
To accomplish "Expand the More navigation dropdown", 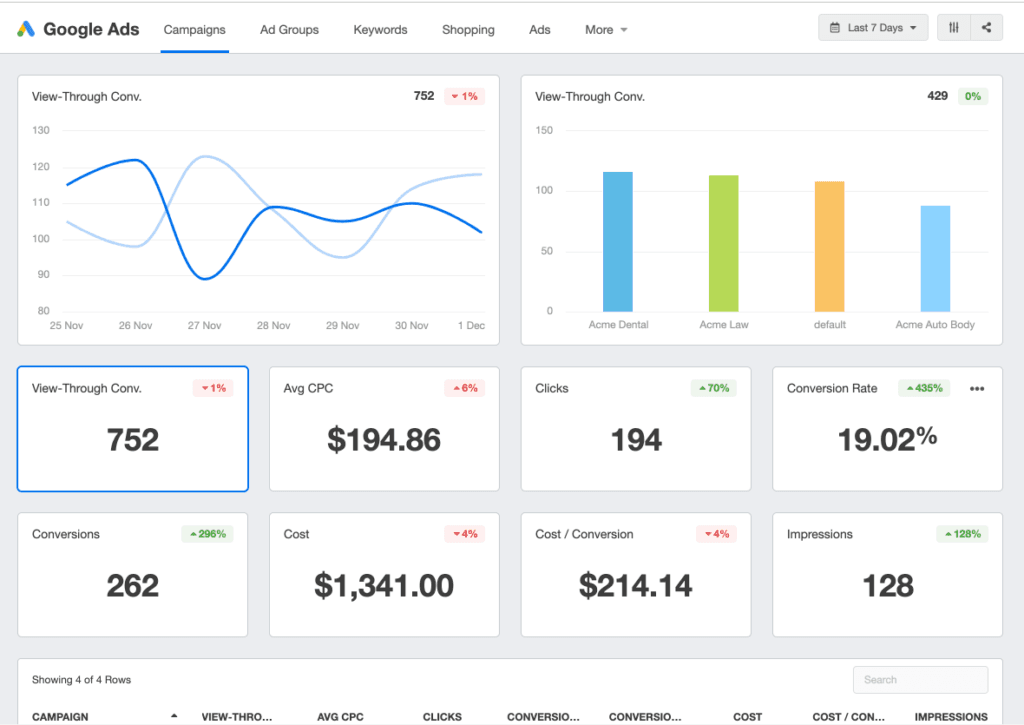I will coord(605,30).
